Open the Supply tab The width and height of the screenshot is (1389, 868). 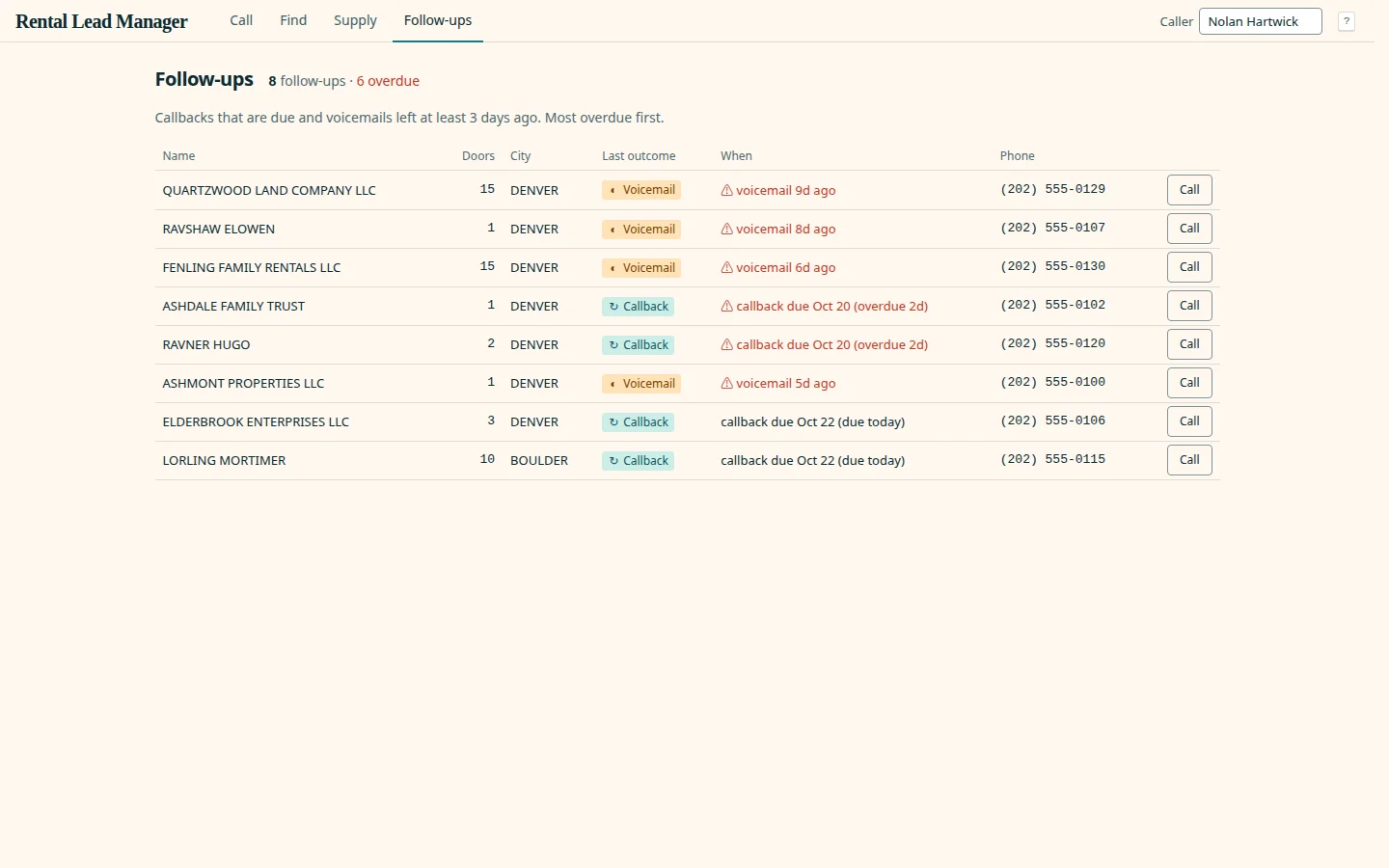pos(355,20)
